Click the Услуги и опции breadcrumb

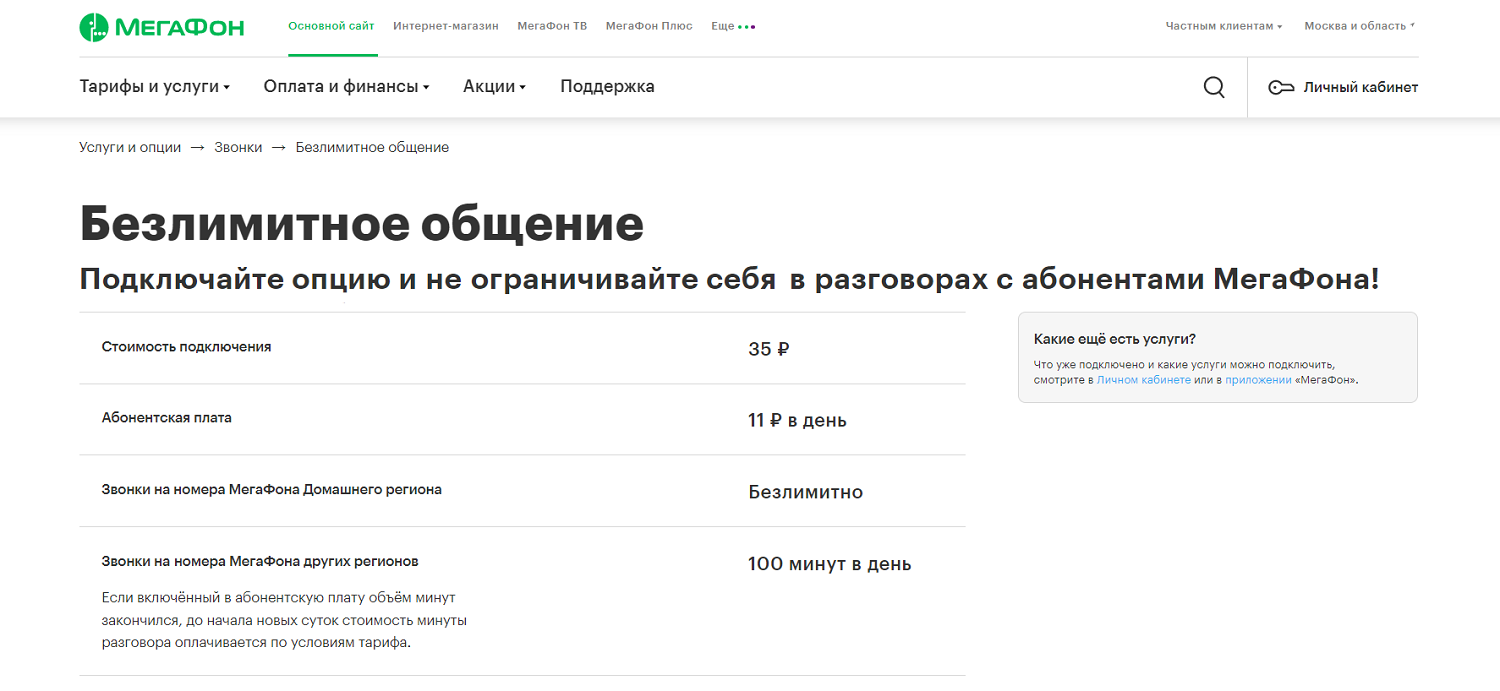[x=130, y=147]
